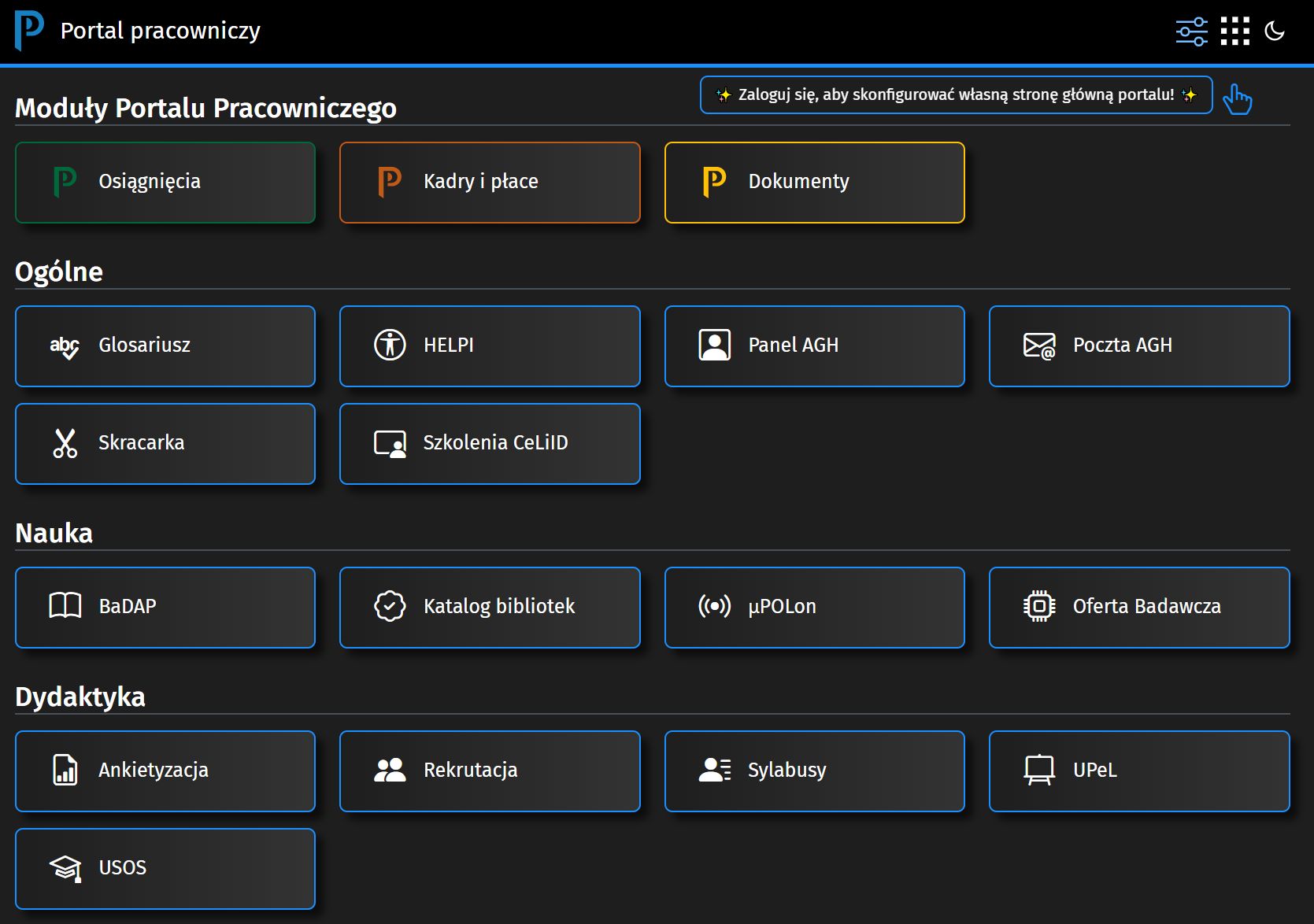Viewport: 1314px width, 924px height.
Task: Open the apps grid menu
Action: (1234, 31)
